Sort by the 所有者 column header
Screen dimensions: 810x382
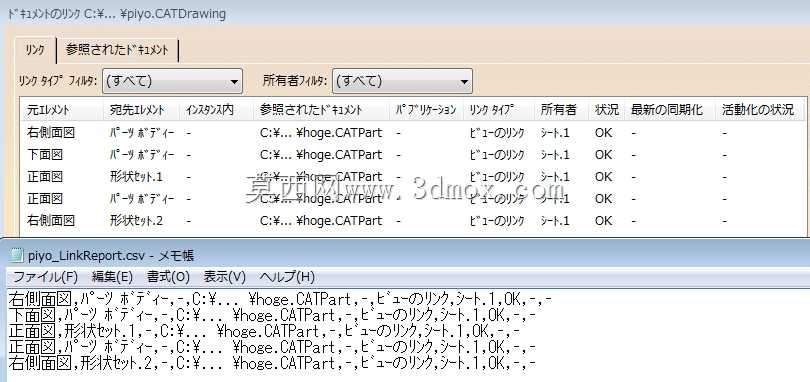click(562, 110)
